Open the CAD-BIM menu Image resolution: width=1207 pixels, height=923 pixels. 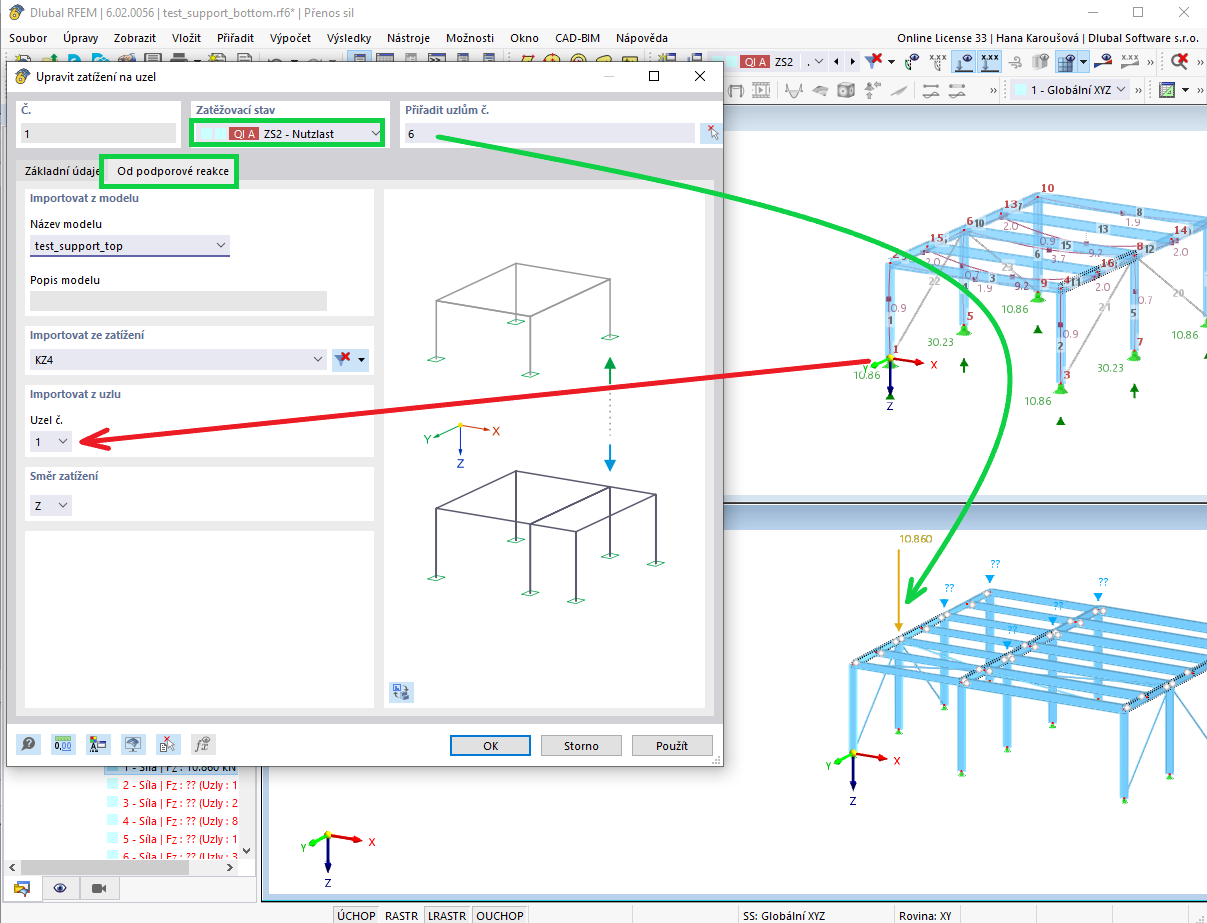[x=577, y=37]
